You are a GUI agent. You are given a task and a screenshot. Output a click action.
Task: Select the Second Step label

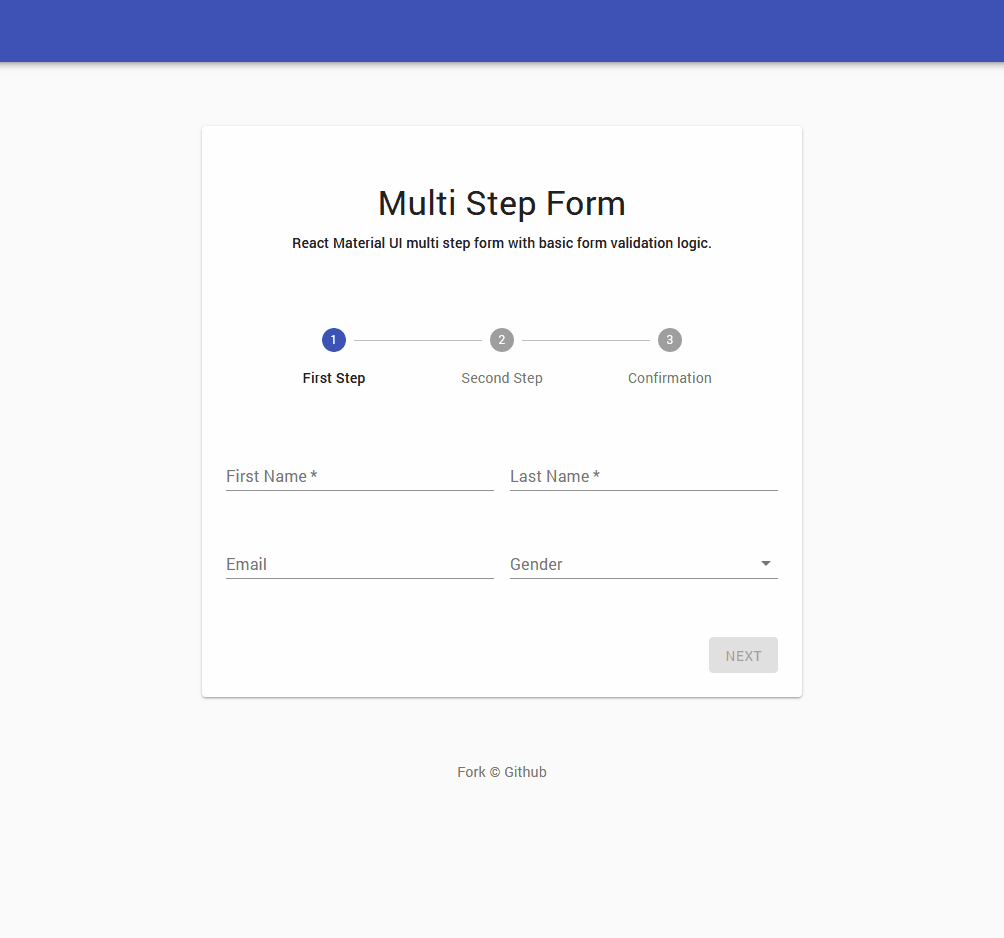(501, 378)
